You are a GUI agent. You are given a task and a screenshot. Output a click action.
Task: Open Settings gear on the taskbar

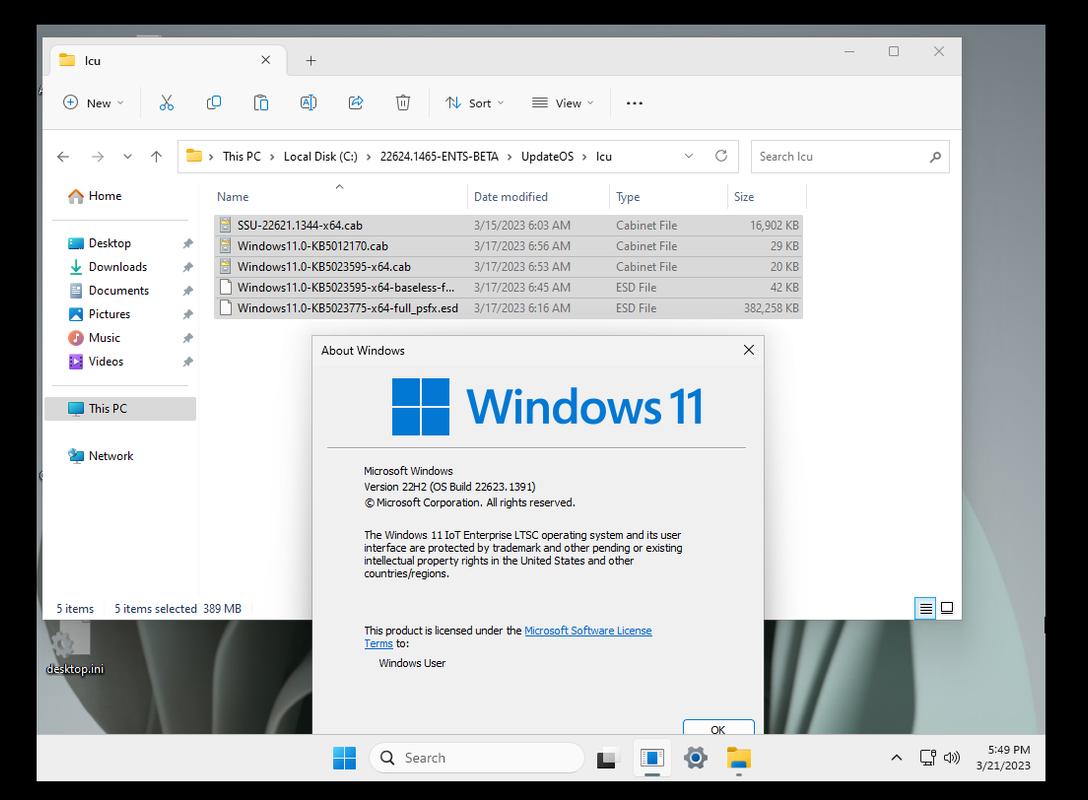coord(695,758)
